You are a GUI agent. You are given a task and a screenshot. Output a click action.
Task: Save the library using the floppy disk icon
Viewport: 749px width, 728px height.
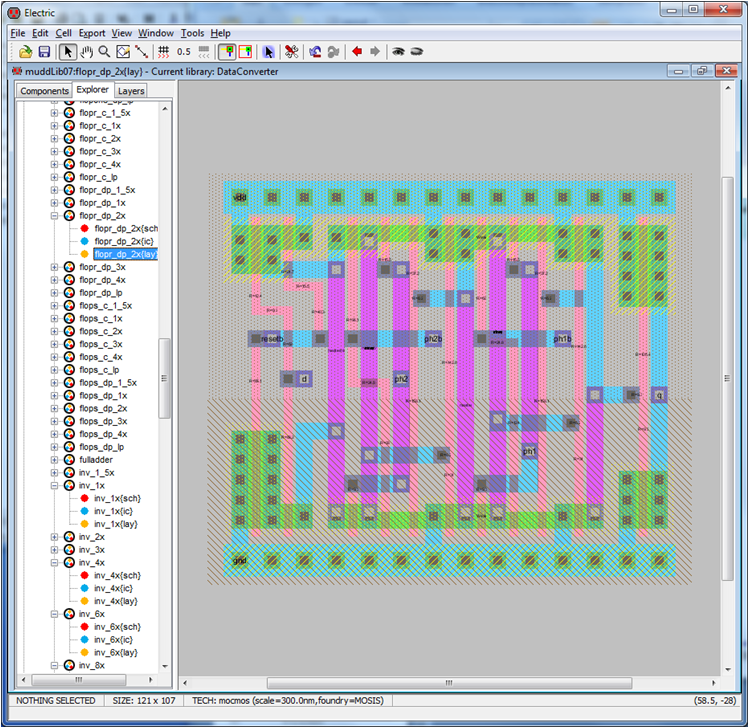pos(44,51)
